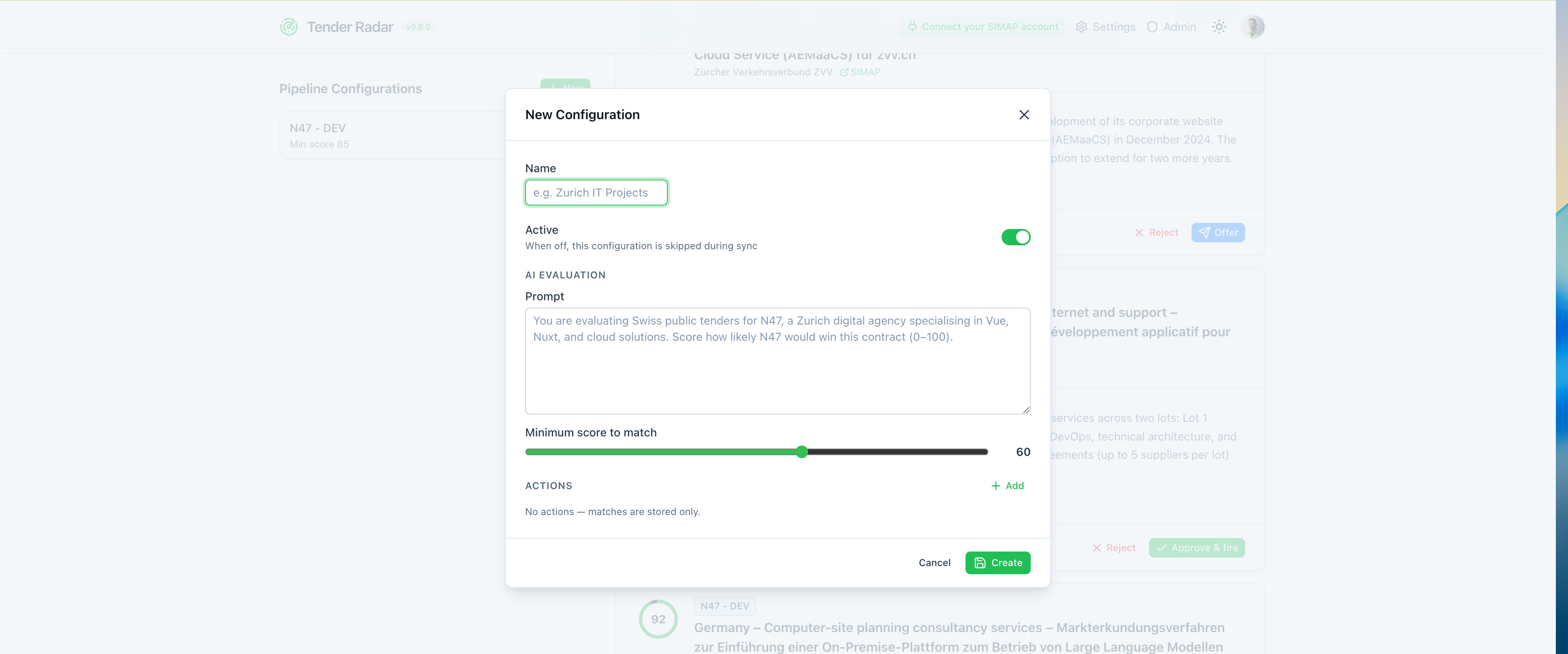The width and height of the screenshot is (1568, 654).
Task: Open Settings
Action: [x=1105, y=27]
